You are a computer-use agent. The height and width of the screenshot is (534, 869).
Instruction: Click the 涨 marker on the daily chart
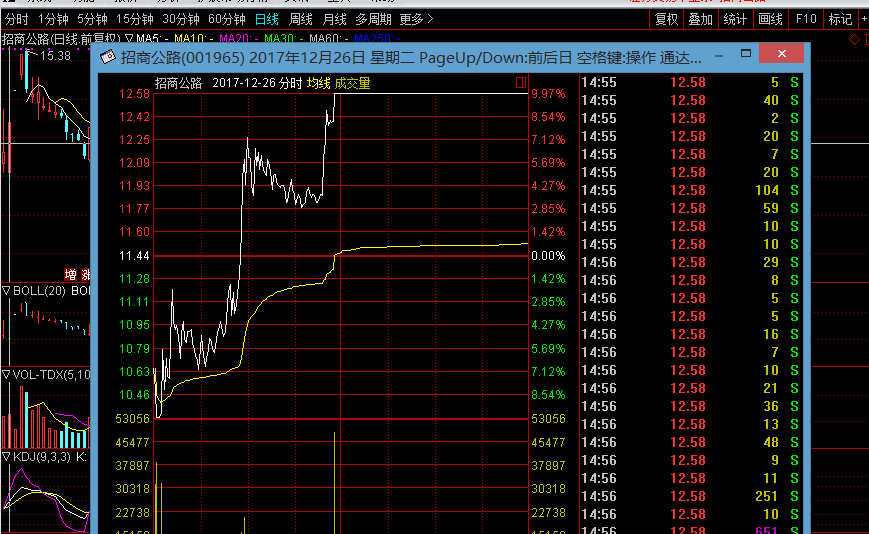click(85, 274)
